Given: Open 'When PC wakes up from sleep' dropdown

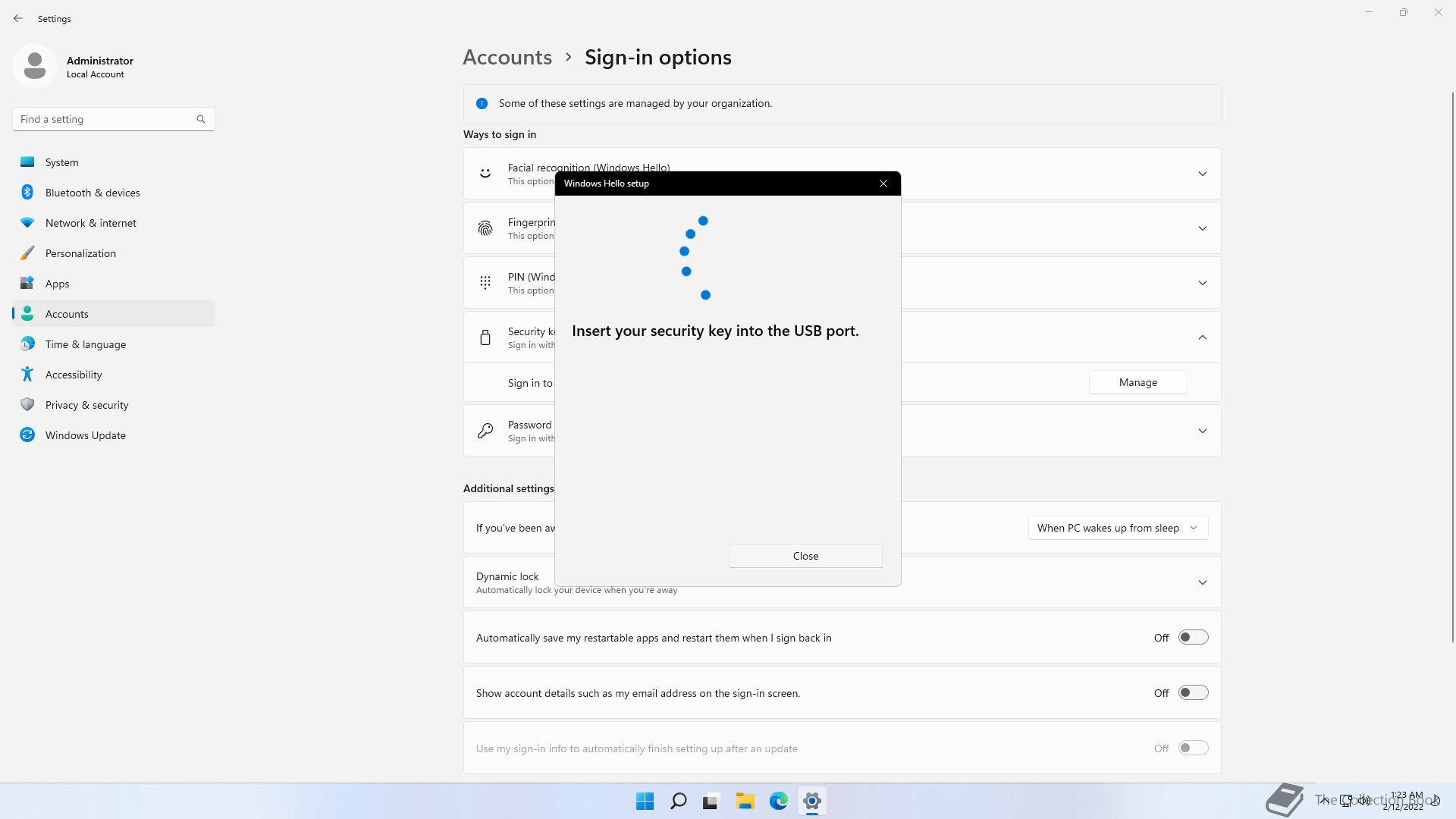Looking at the screenshot, I should click(x=1118, y=528).
